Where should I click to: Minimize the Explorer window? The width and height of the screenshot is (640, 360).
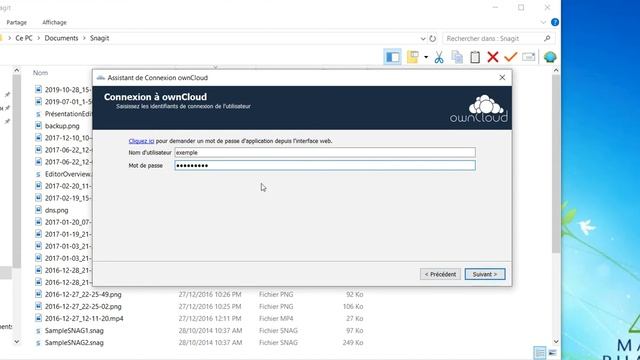coord(495,7)
